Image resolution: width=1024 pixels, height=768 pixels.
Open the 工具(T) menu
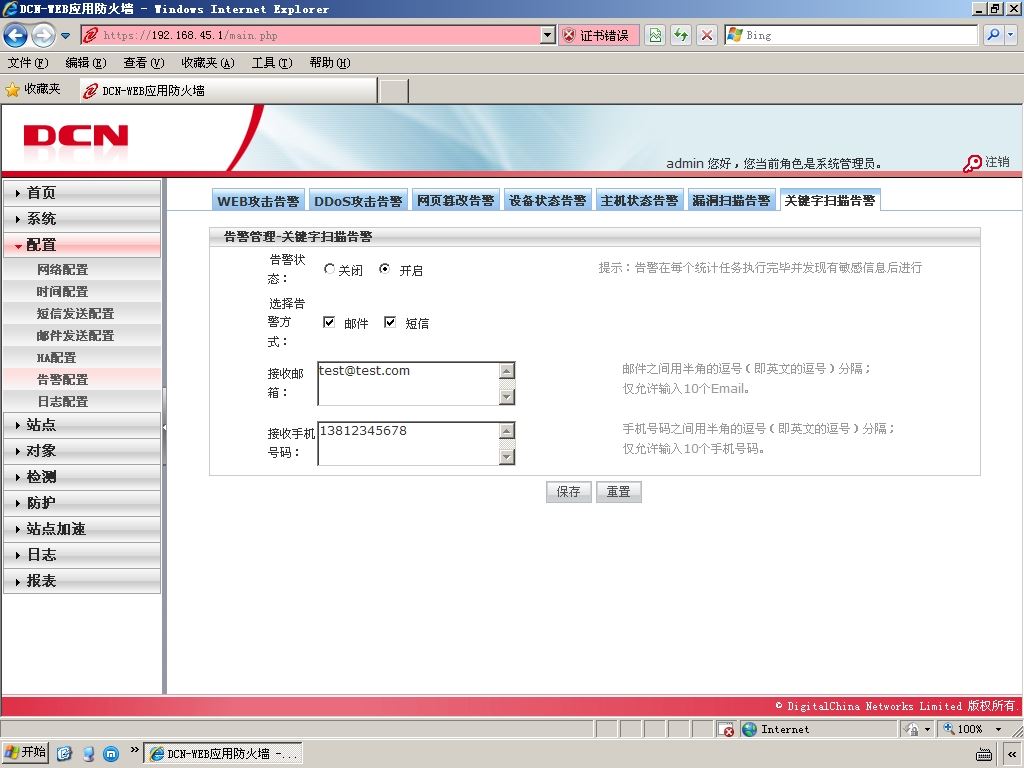272,63
